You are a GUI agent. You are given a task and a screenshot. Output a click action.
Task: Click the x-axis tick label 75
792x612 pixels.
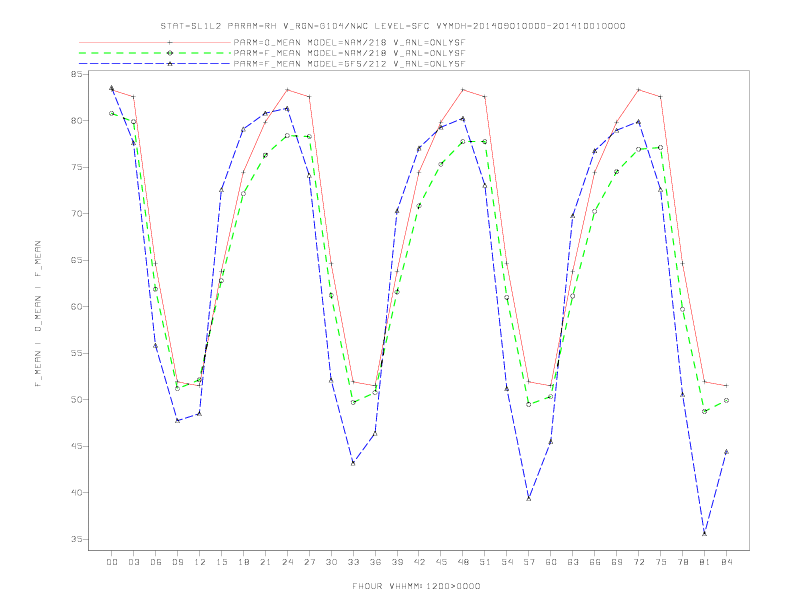pos(661,562)
